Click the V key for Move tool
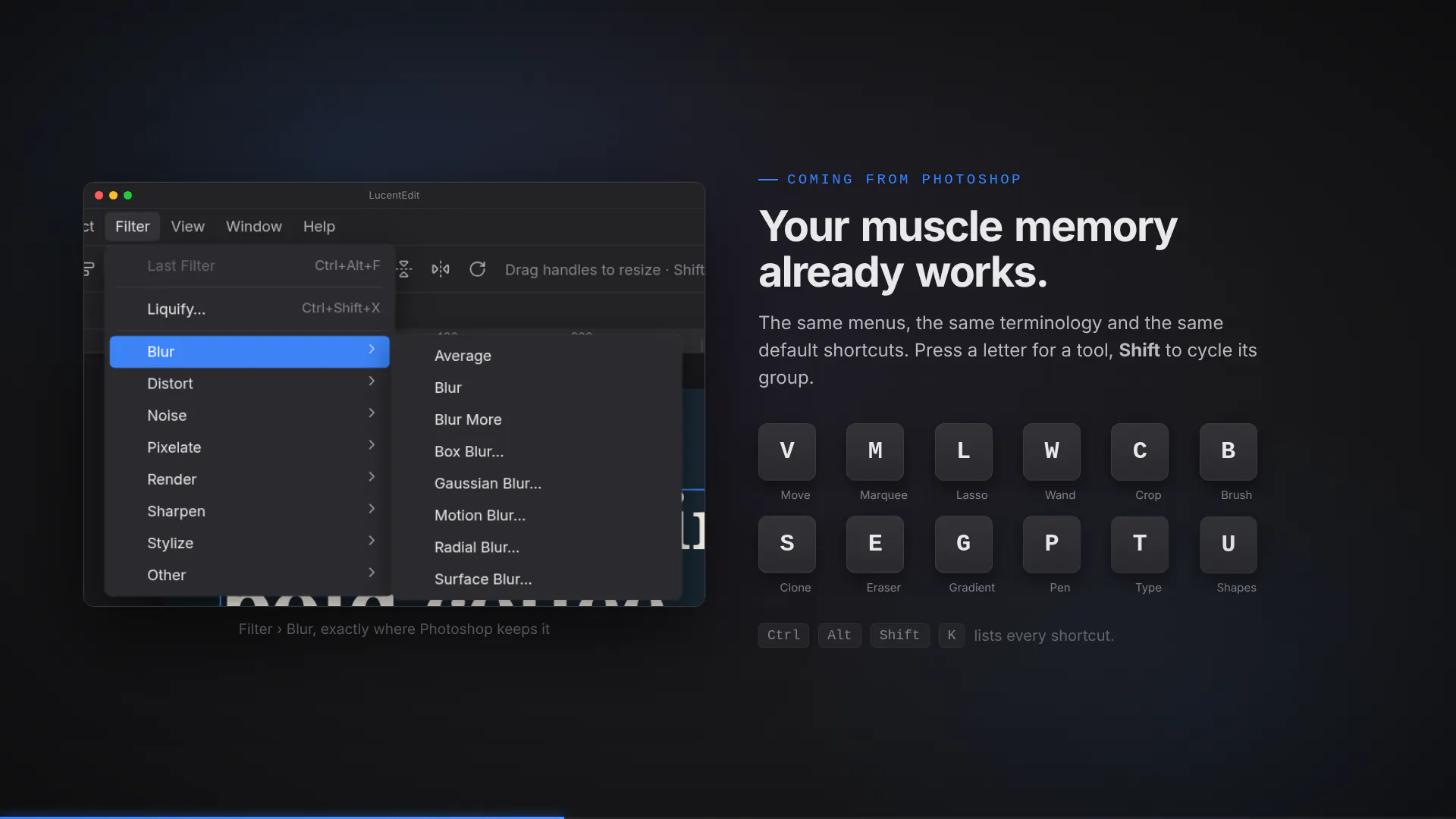Viewport: 1456px width, 819px height. click(x=787, y=451)
